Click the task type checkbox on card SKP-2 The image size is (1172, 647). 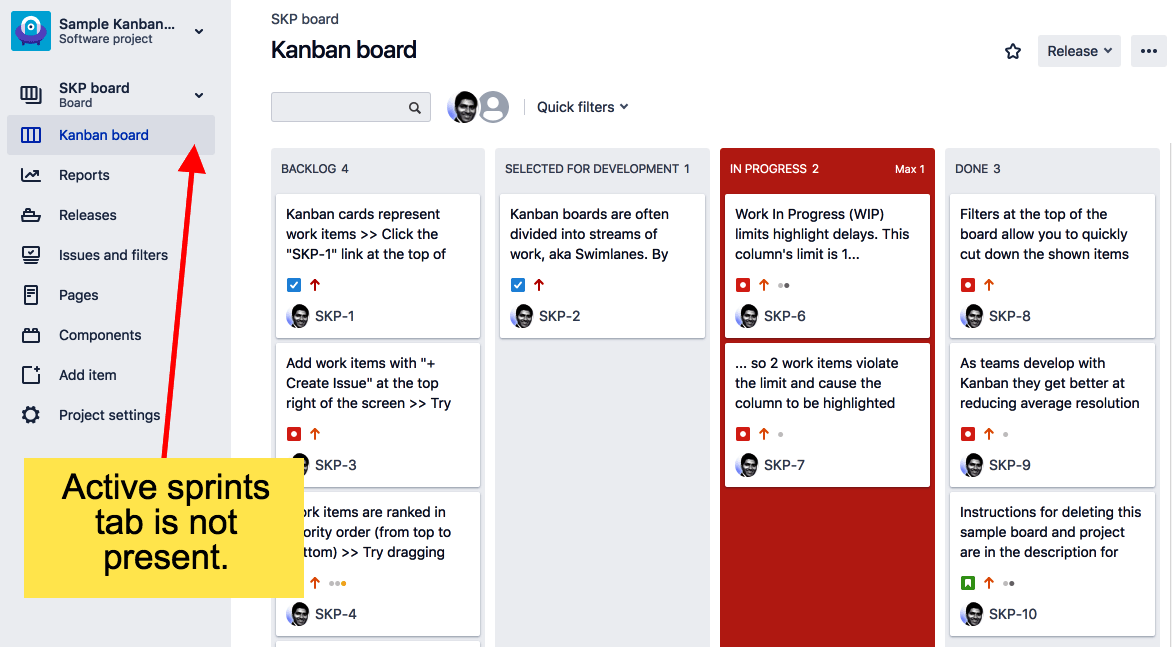point(518,285)
